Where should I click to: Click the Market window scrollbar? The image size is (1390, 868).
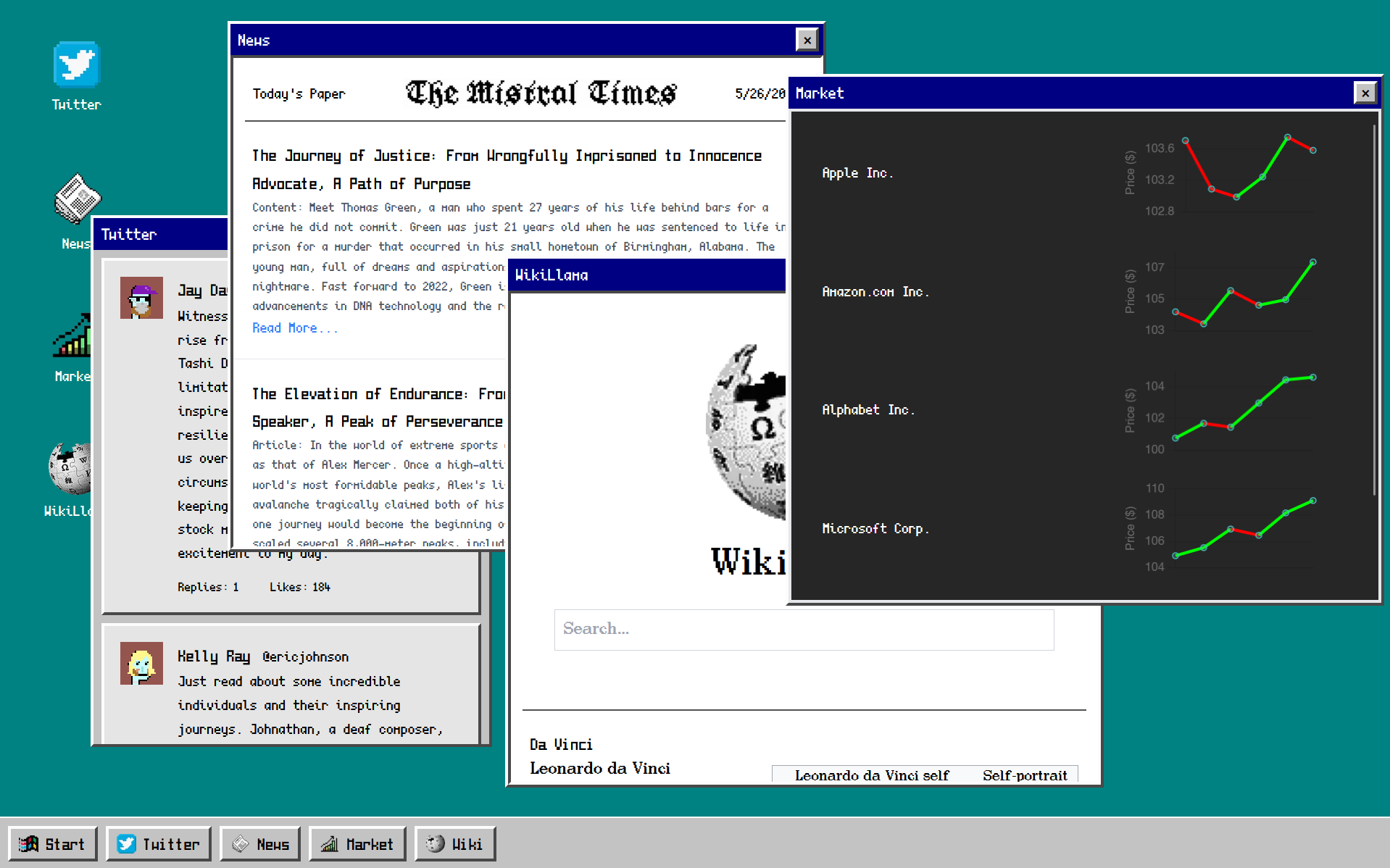[x=1374, y=310]
